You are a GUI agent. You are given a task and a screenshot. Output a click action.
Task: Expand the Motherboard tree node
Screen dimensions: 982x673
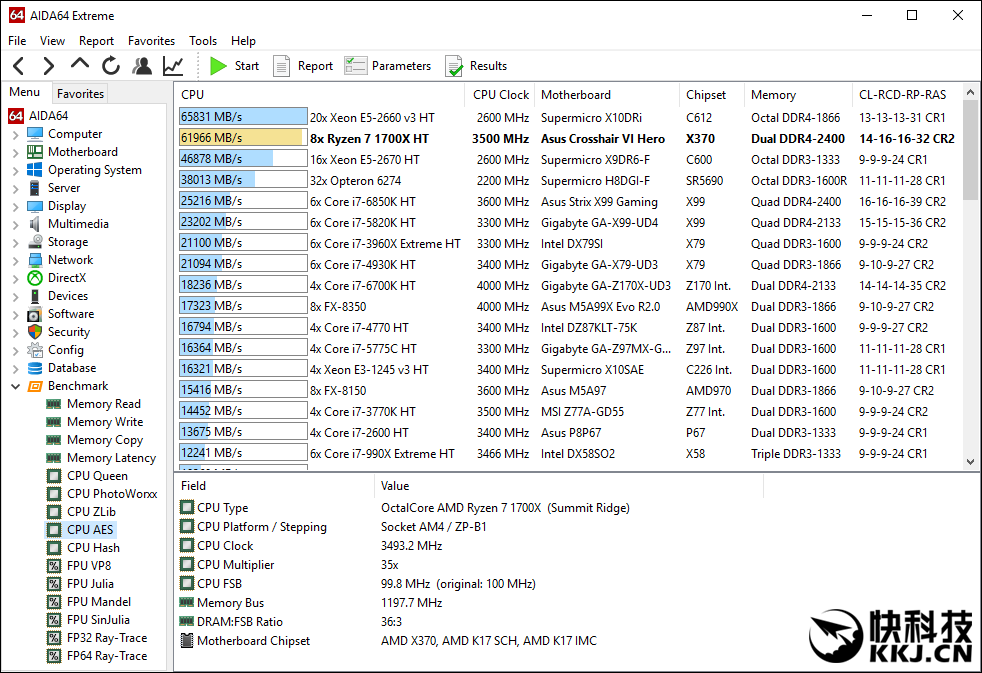point(15,152)
